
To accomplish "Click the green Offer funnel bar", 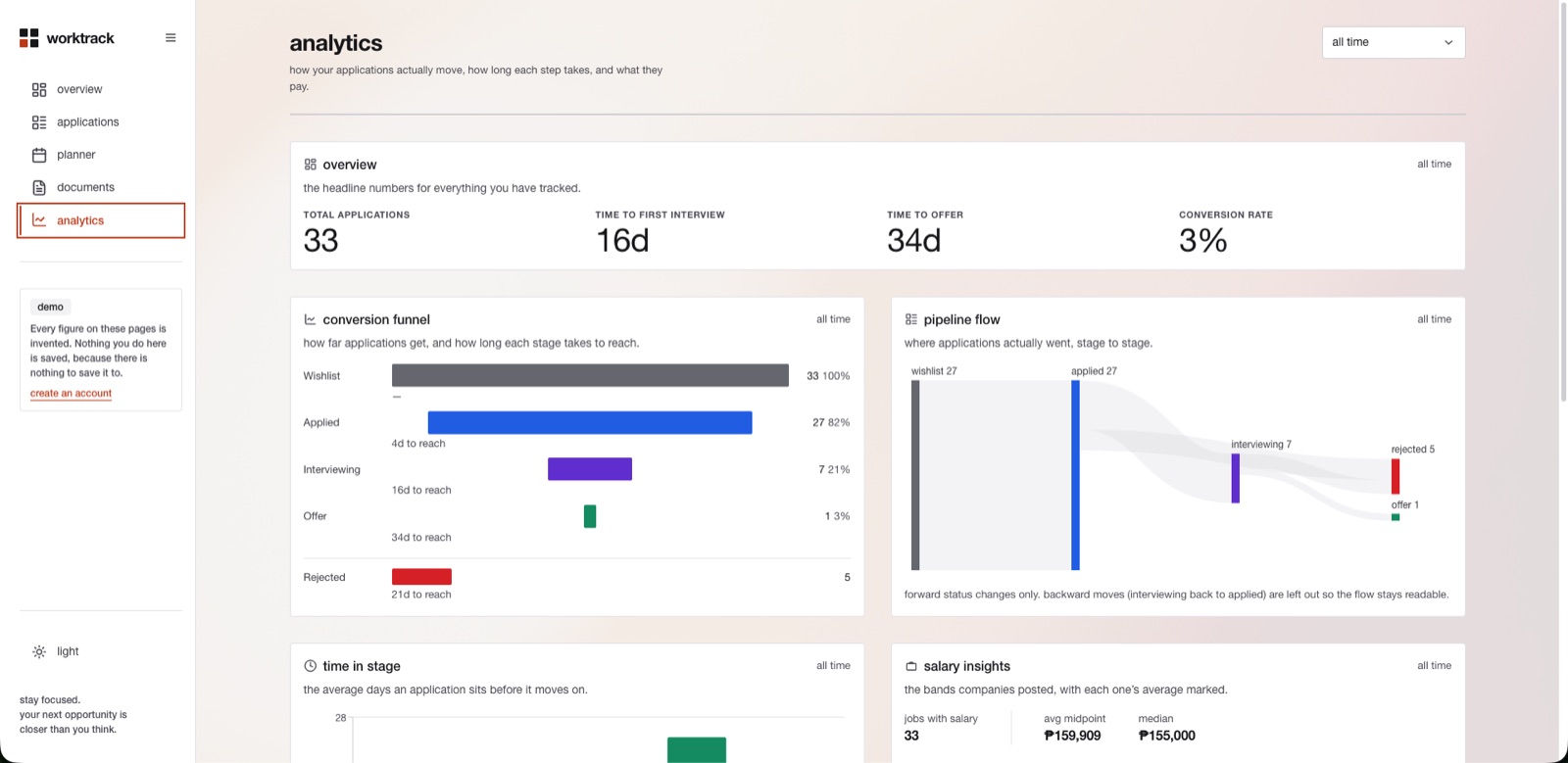I will pos(590,516).
